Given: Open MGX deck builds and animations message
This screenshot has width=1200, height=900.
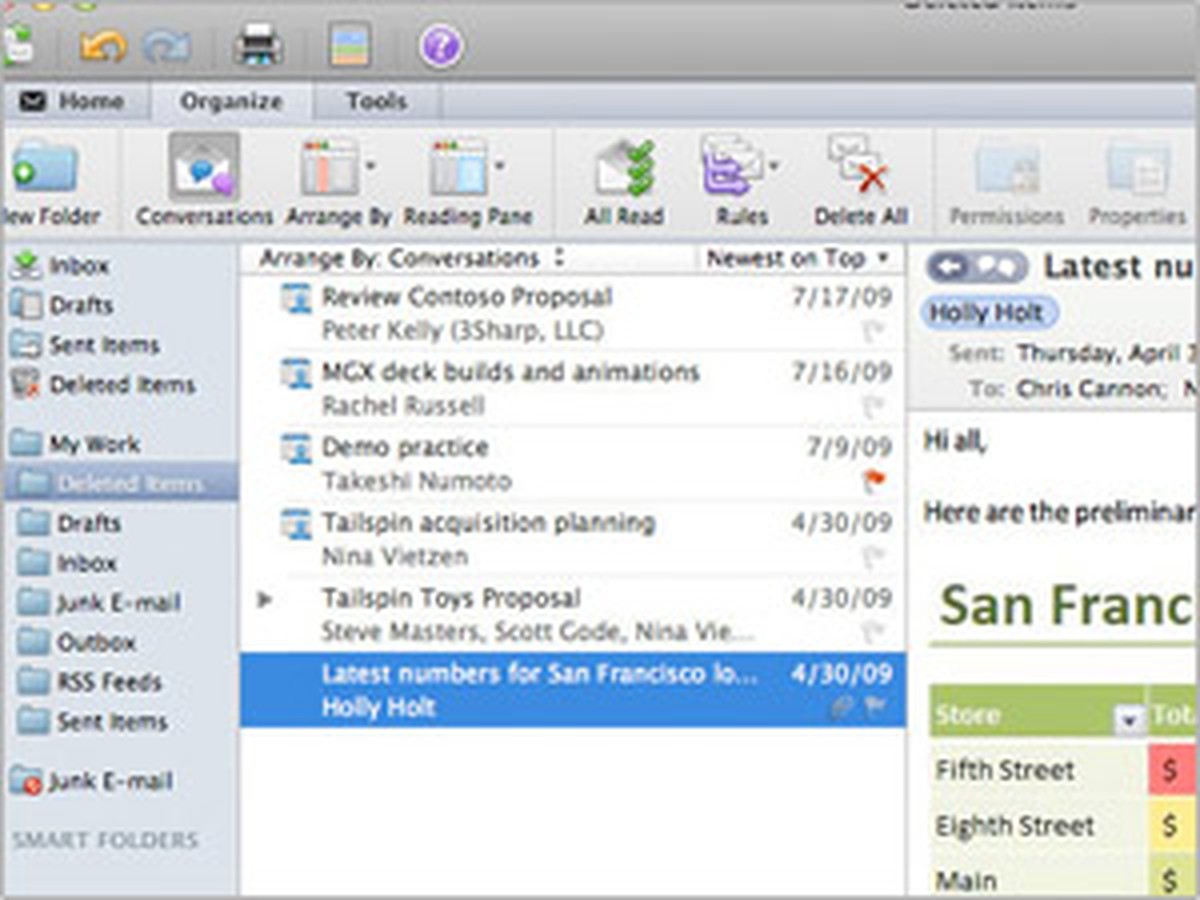Looking at the screenshot, I should coord(572,388).
